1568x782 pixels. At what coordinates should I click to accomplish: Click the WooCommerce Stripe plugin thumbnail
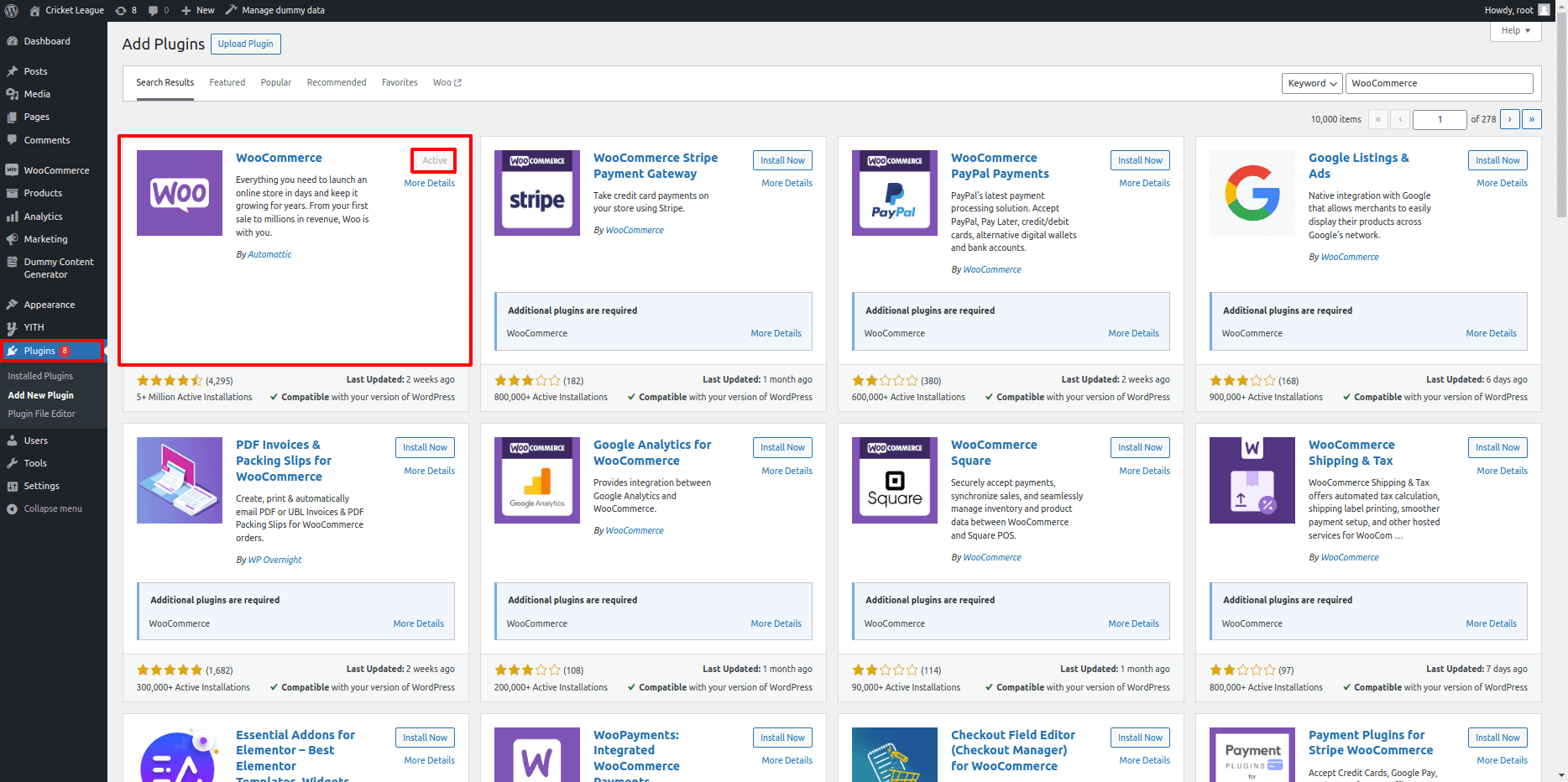pyautogui.click(x=537, y=193)
